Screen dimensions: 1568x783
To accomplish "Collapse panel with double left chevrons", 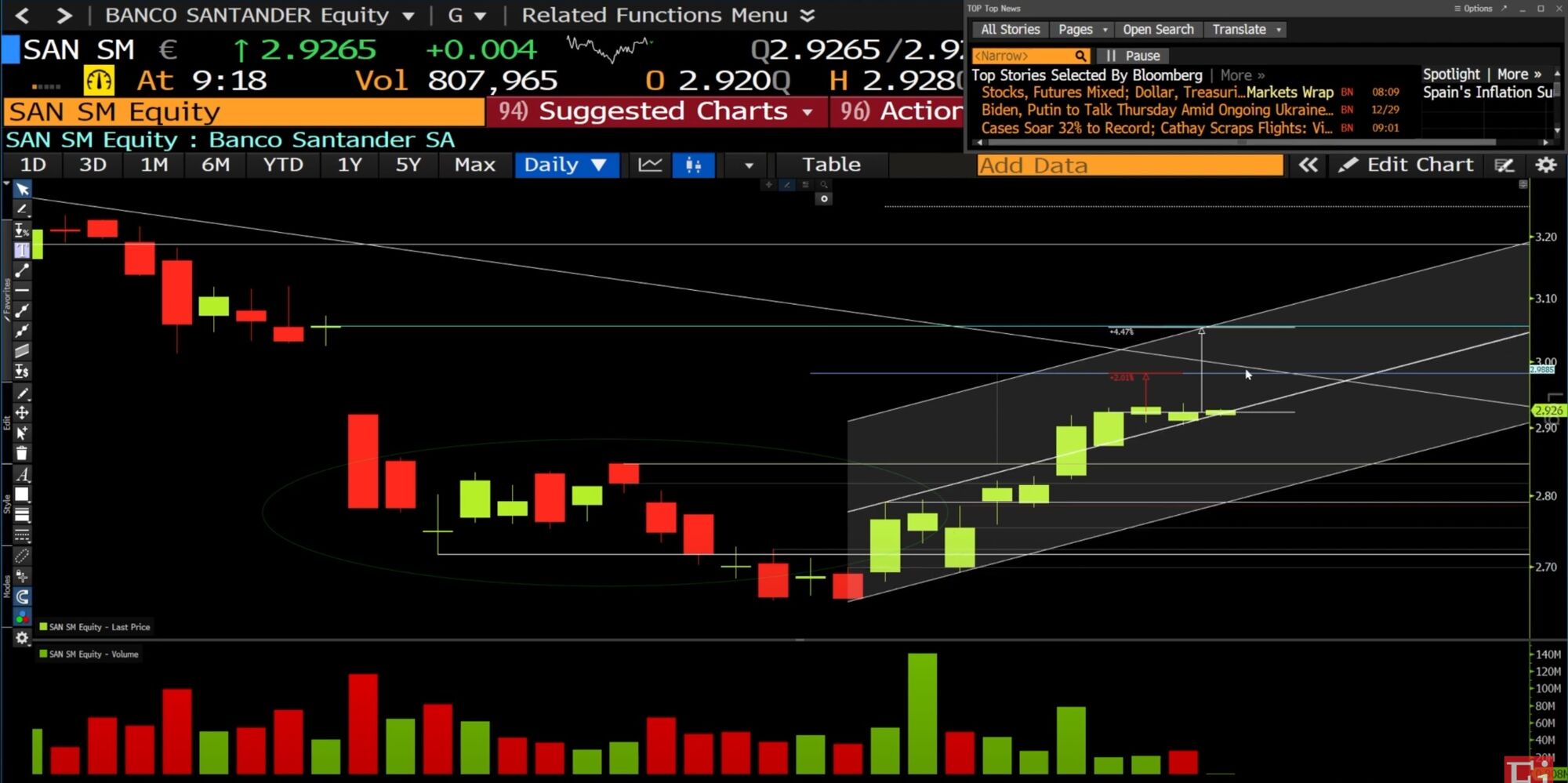I will click(x=1308, y=165).
